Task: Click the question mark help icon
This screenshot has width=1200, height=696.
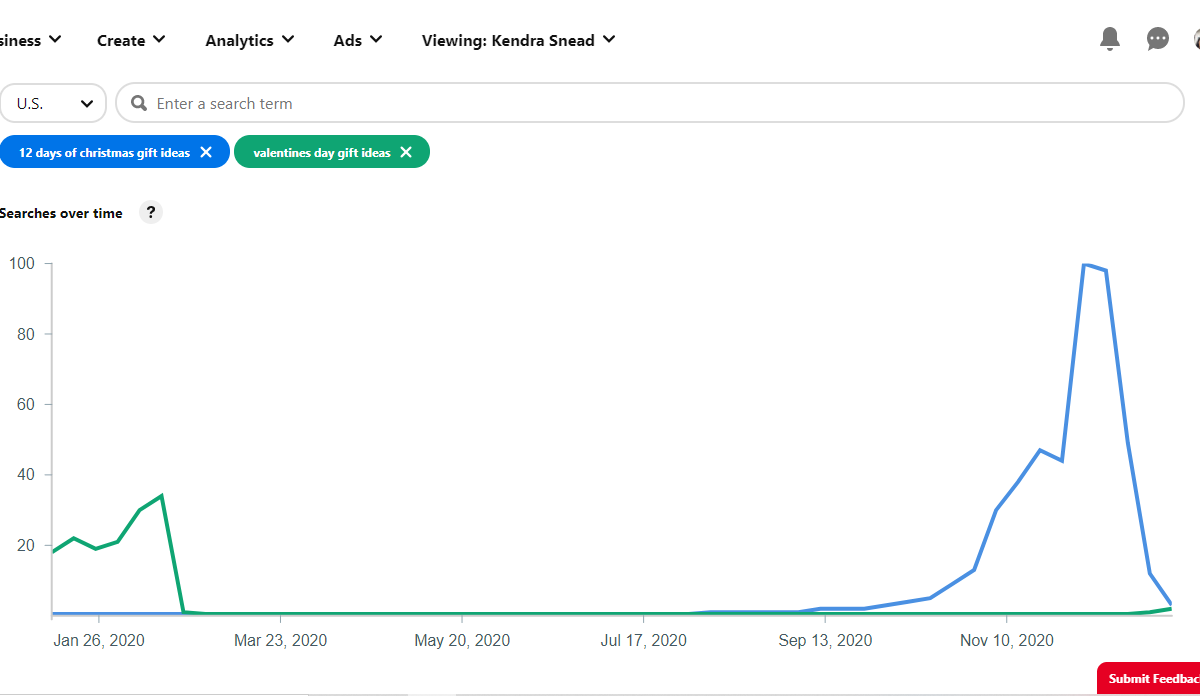Action: 151,212
